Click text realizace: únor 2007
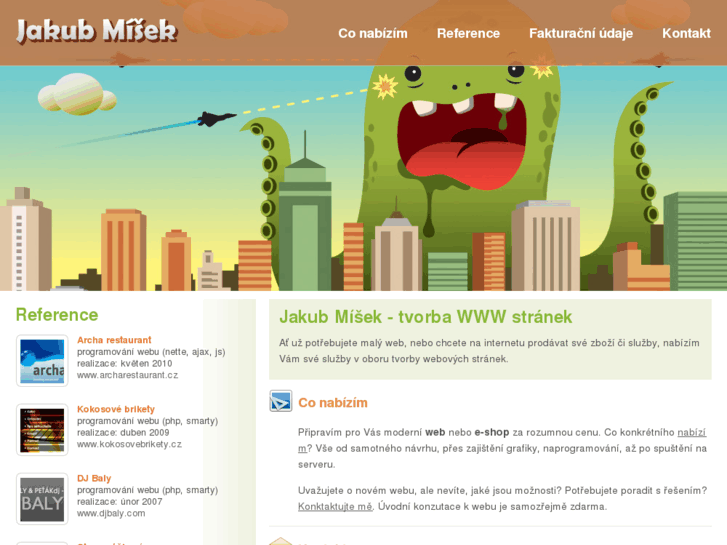The image size is (727, 545). click(x=120, y=502)
